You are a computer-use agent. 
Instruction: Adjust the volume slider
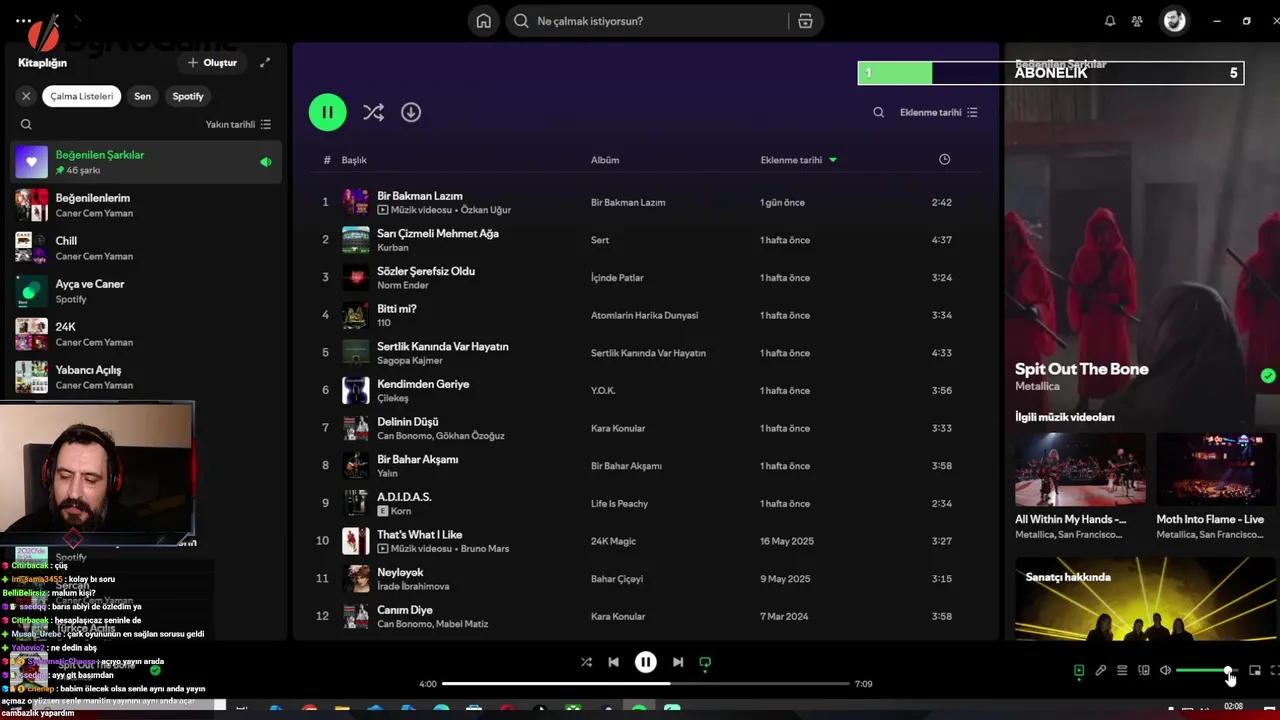[1207, 670]
